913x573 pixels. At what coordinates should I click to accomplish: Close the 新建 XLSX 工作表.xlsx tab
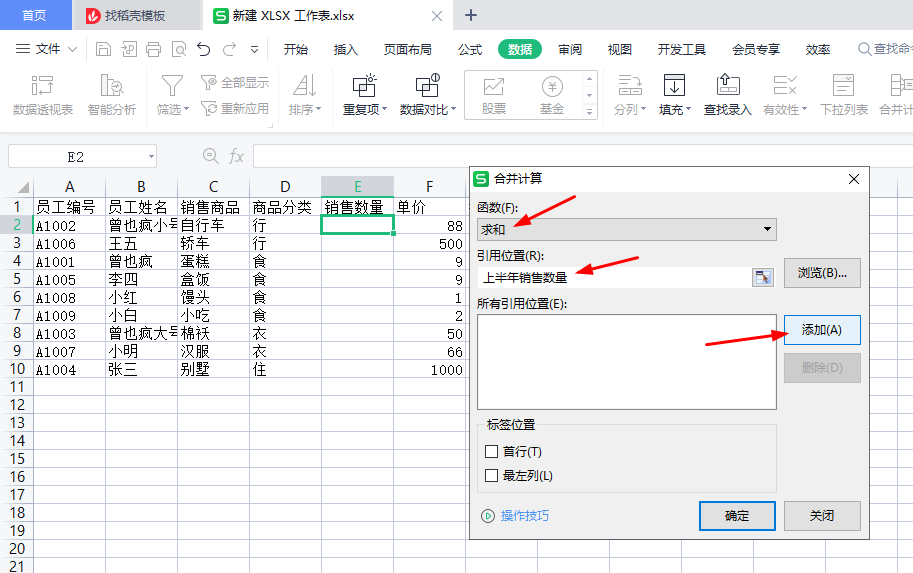click(x=437, y=16)
